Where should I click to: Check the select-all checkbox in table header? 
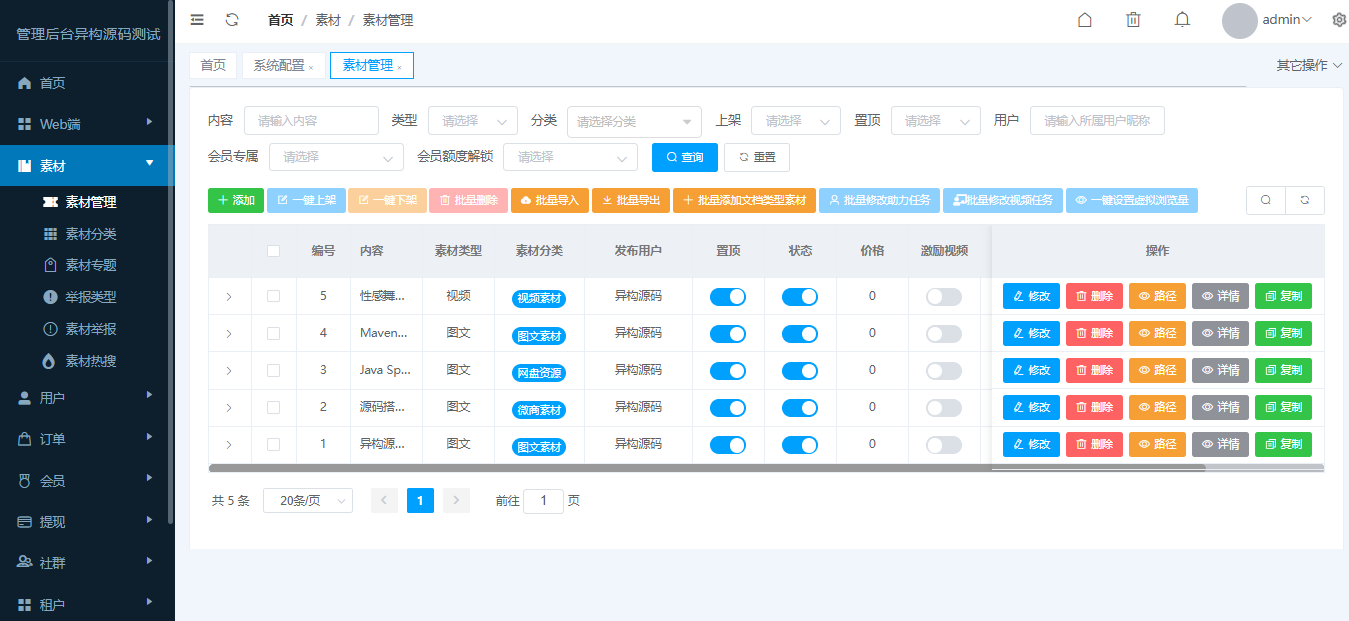point(274,251)
